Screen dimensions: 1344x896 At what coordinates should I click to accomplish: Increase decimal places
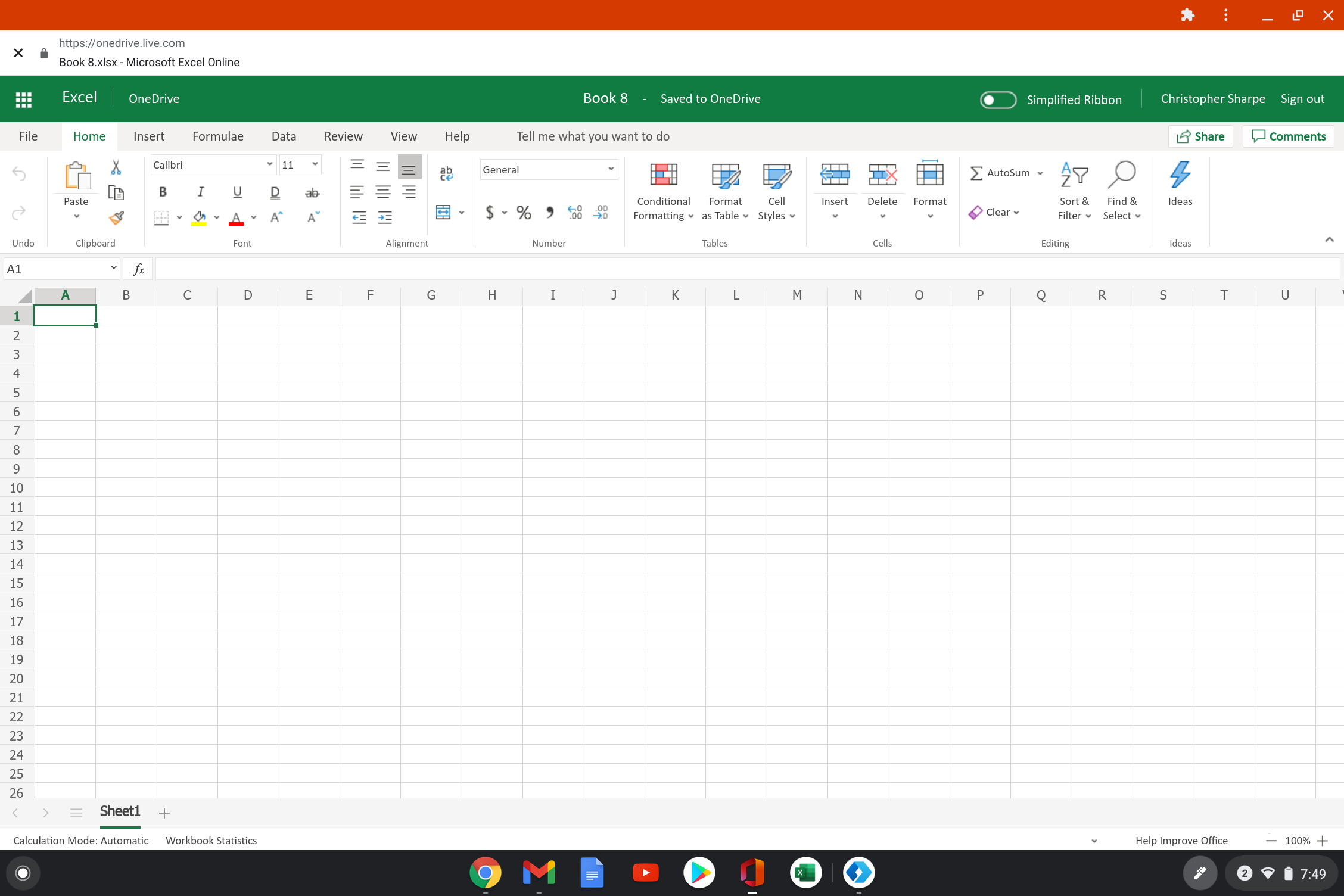575,213
